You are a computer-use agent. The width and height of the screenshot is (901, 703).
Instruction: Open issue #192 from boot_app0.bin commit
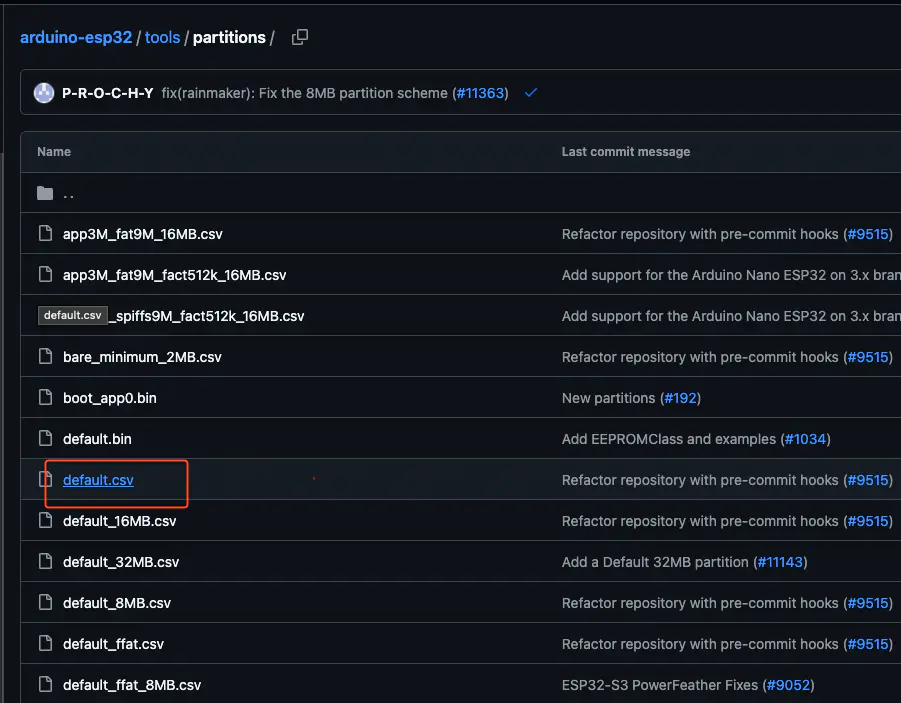click(680, 398)
